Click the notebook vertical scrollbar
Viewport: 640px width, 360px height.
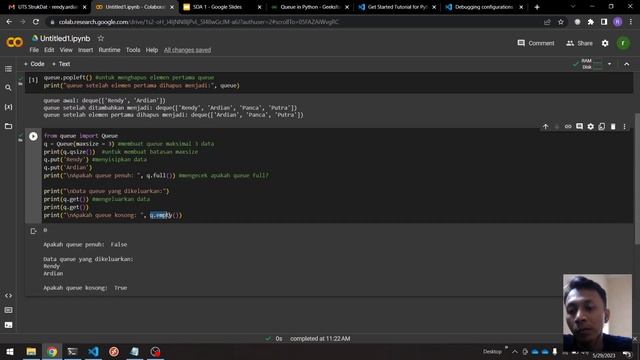tap(637, 180)
